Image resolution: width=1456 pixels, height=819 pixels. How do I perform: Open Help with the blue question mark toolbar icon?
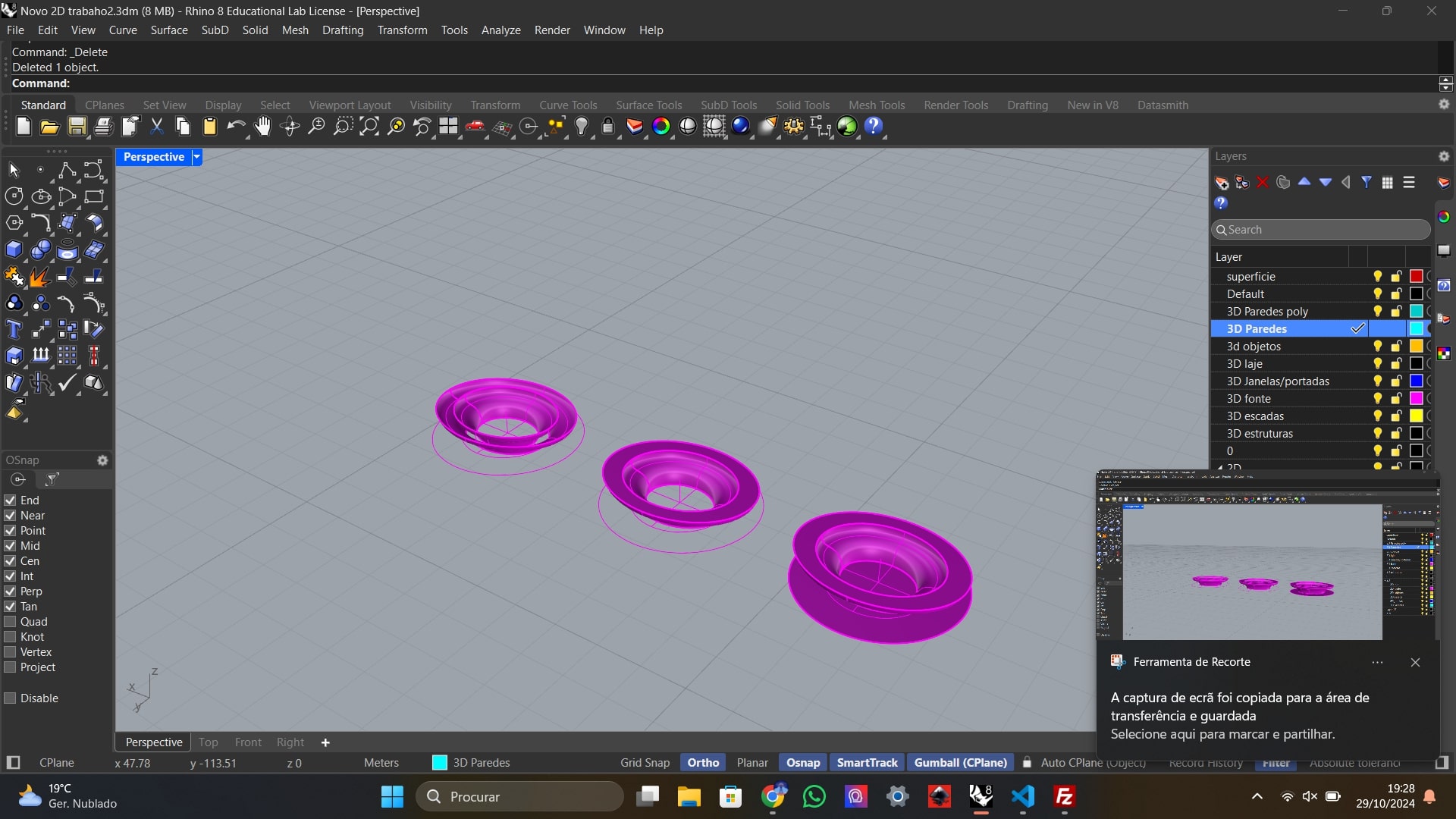874,127
